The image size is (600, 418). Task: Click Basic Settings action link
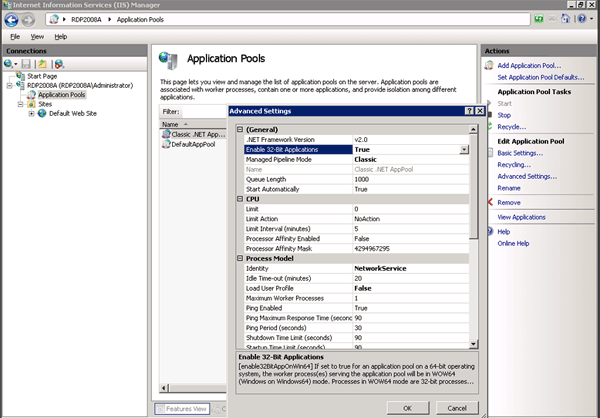click(520, 153)
